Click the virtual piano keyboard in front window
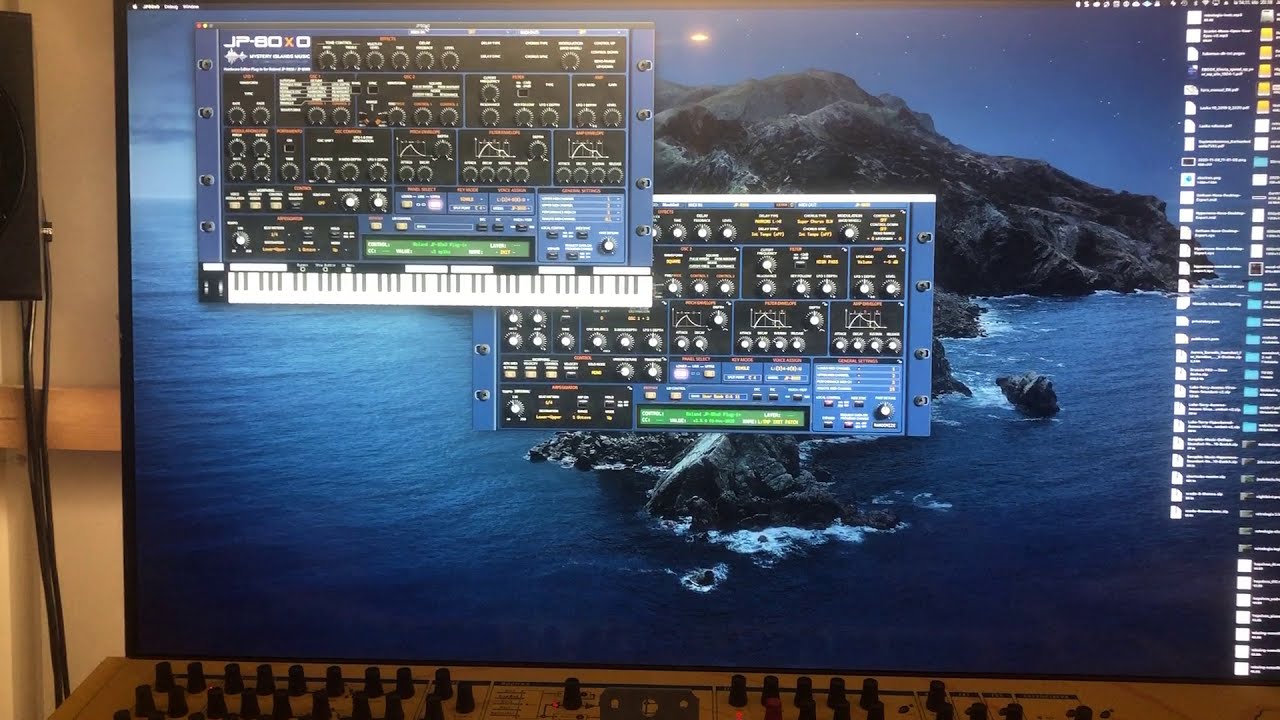The width and height of the screenshot is (1280, 720). (440, 288)
